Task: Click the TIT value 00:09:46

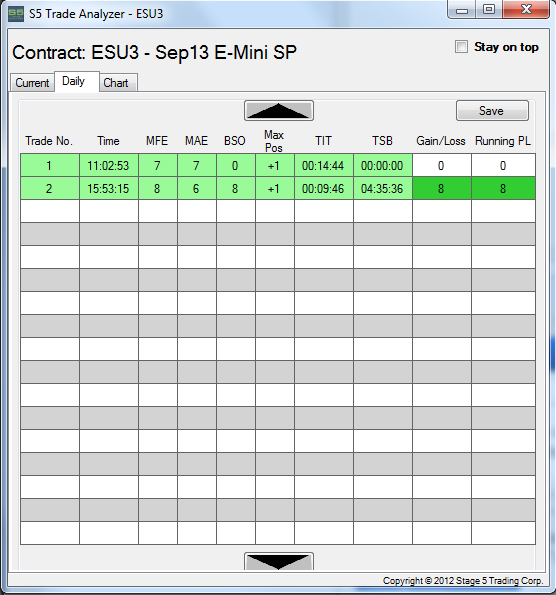Action: tap(323, 189)
